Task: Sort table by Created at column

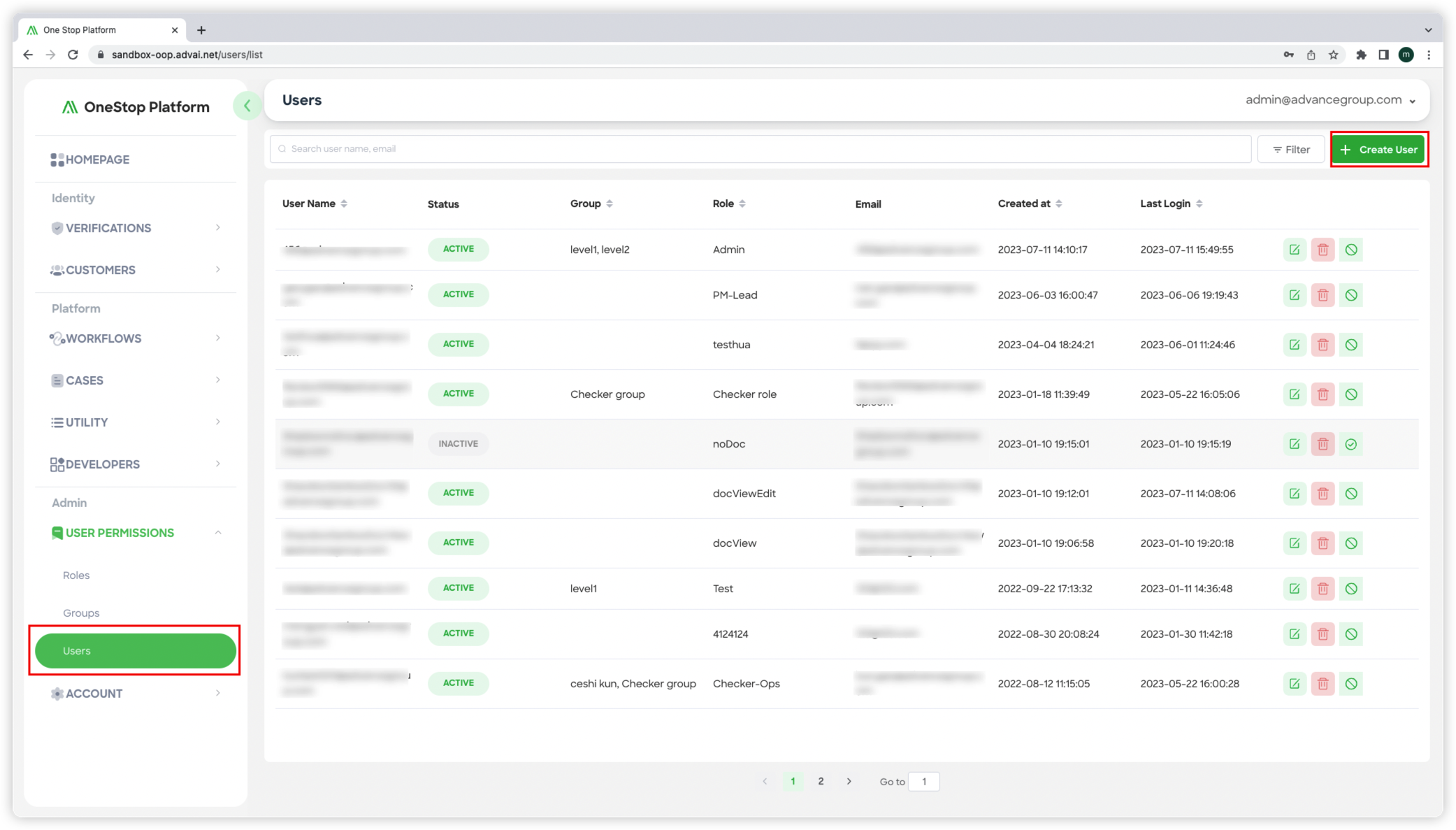Action: (1029, 203)
